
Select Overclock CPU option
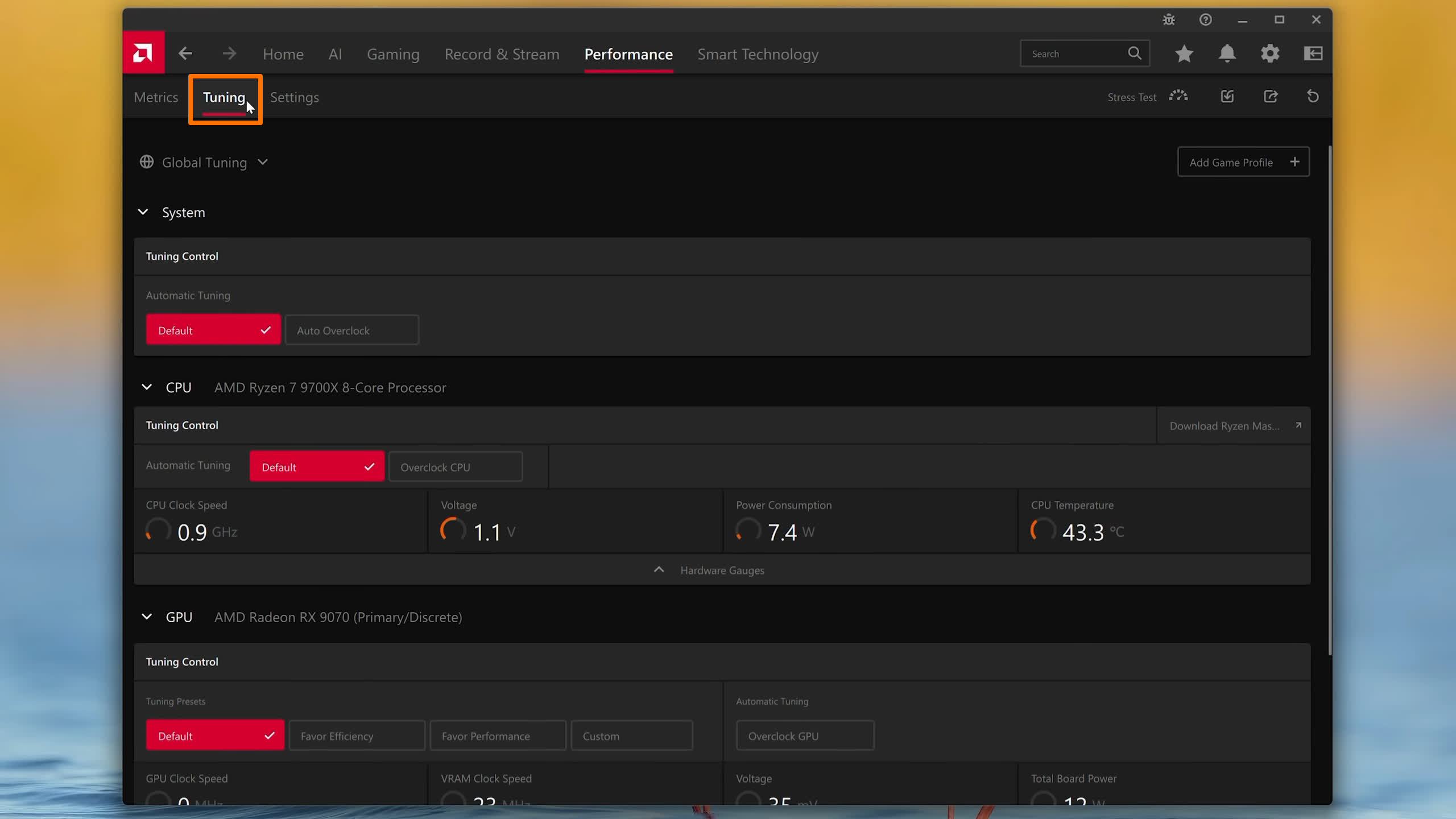pos(456,466)
